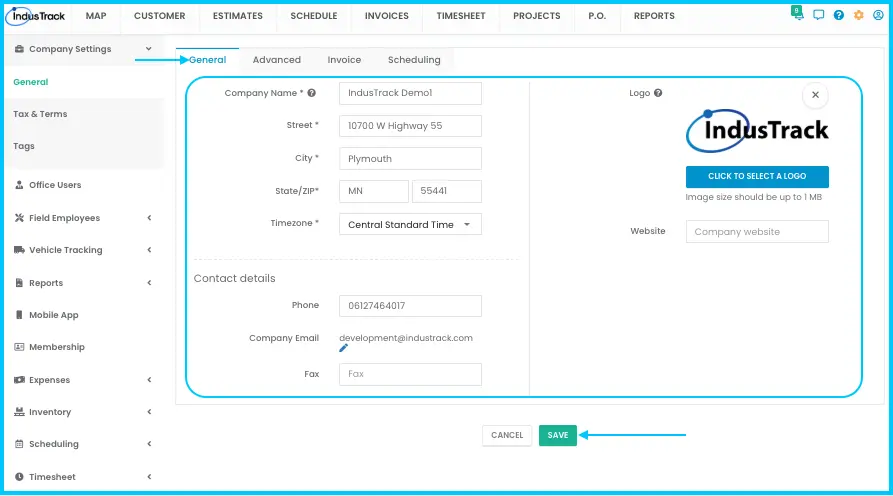Click the help question mark icon in header
Viewport: 893px width, 496px height.
pos(838,15)
